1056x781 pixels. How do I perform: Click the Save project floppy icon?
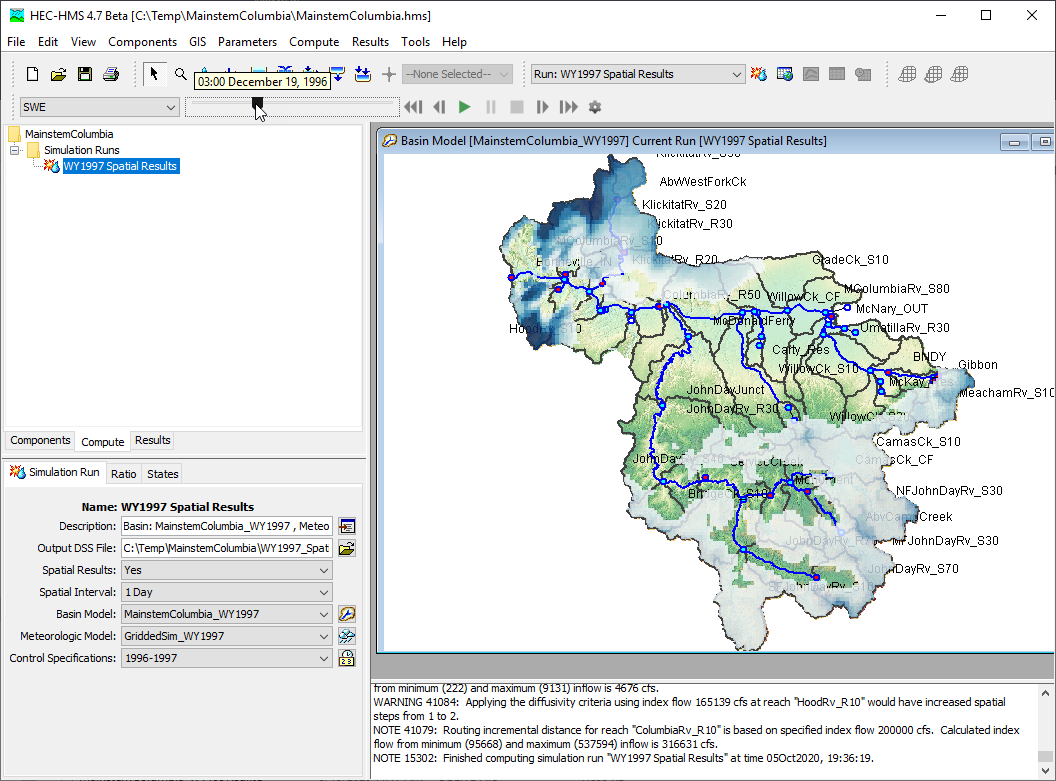(x=85, y=74)
